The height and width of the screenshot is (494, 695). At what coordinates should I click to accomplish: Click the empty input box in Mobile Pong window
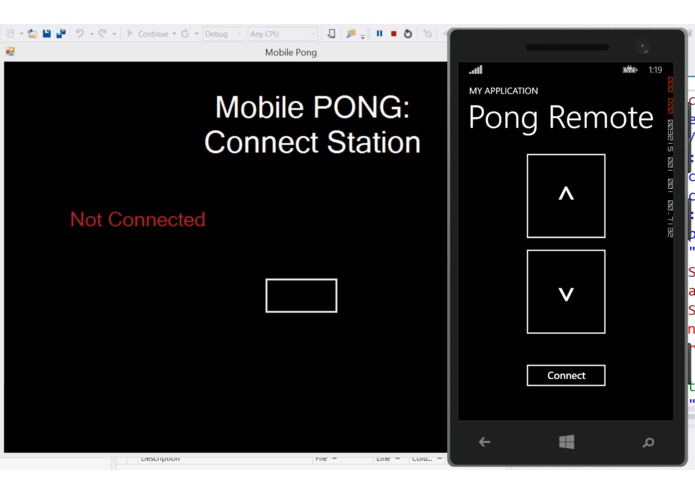301,296
